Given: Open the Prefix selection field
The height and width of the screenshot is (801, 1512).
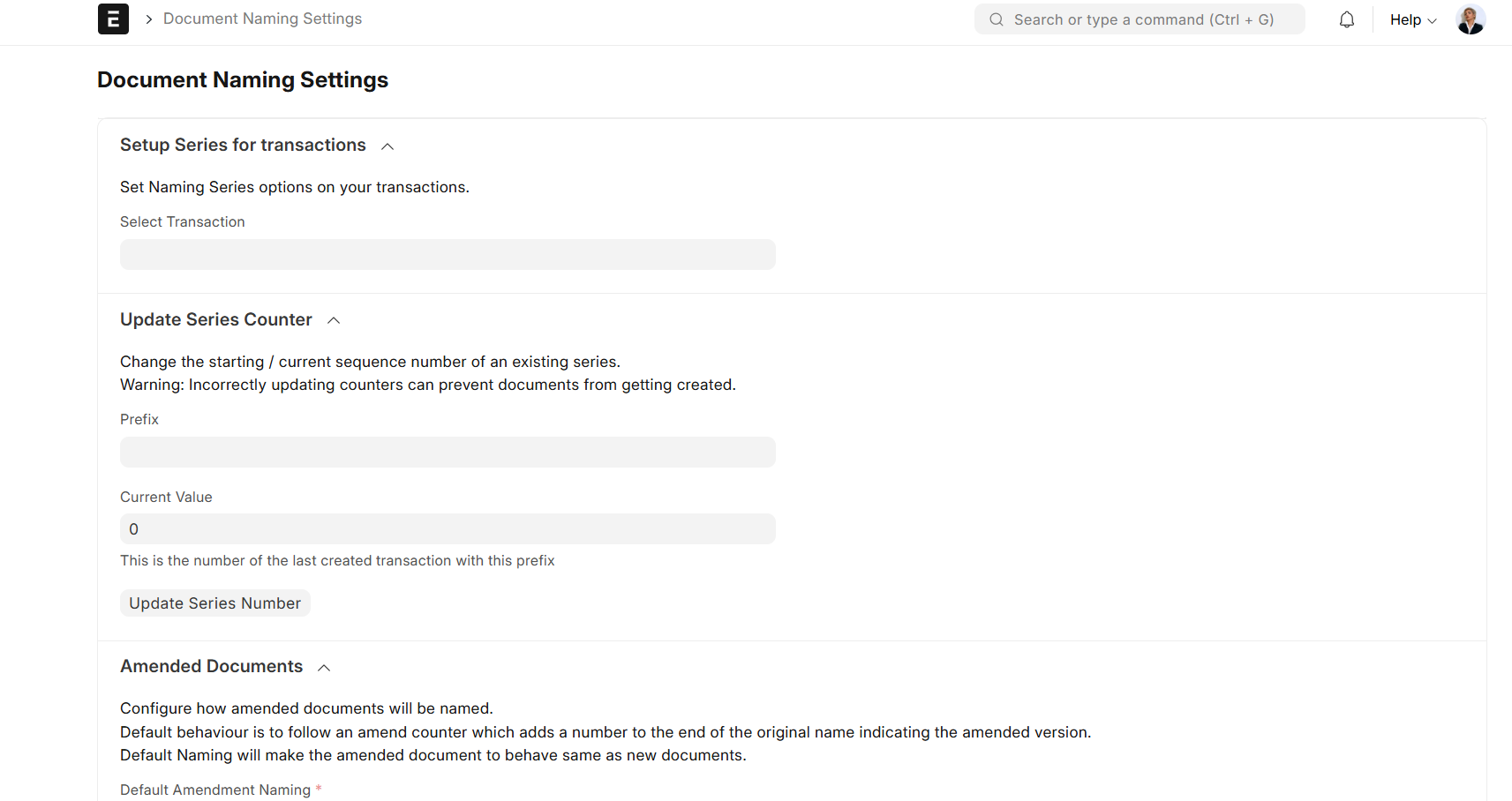Looking at the screenshot, I should coord(448,453).
